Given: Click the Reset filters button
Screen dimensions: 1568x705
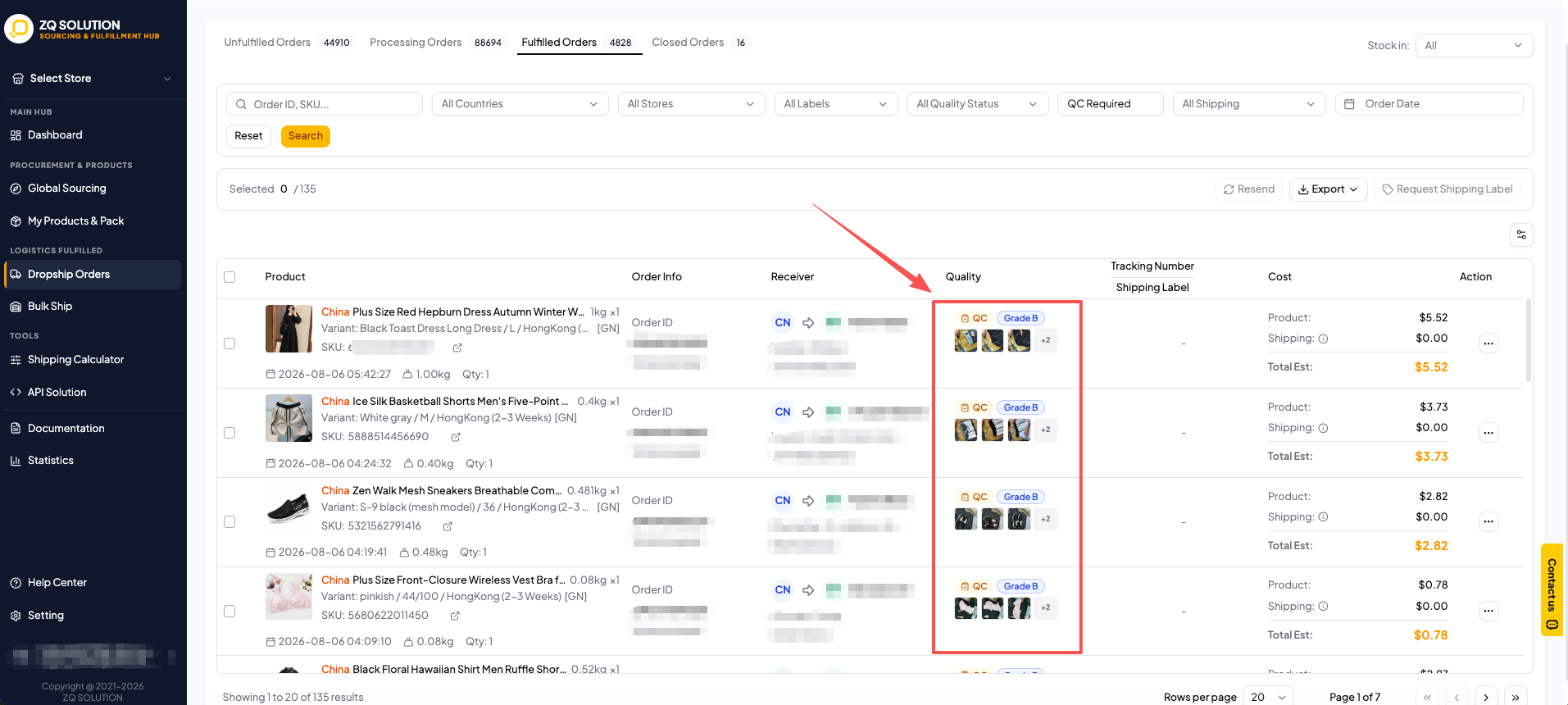Looking at the screenshot, I should pyautogui.click(x=248, y=136).
